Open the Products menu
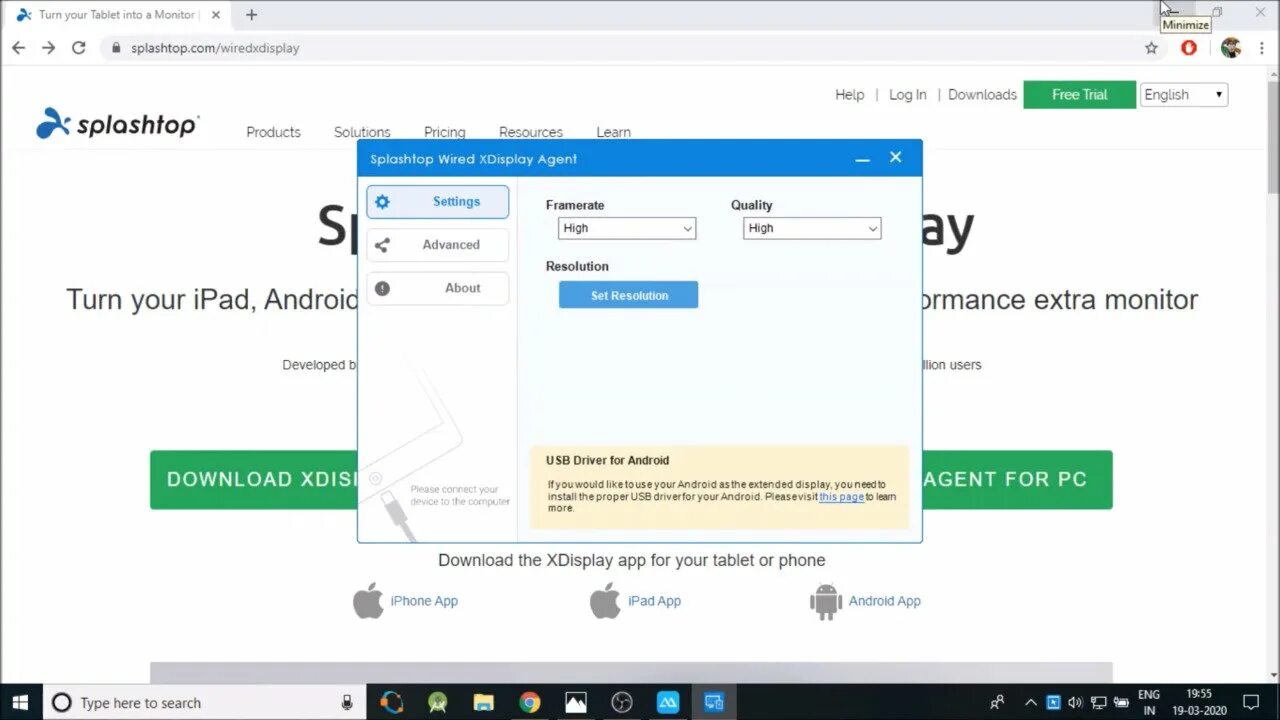 (x=273, y=132)
